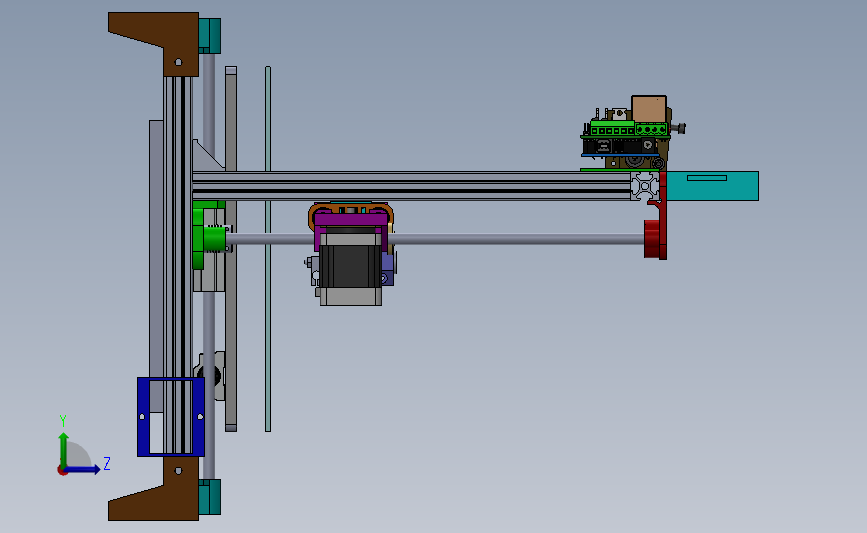The height and width of the screenshot is (533, 867).
Task: Select the grey base of the stepper motor
Action: 351,296
